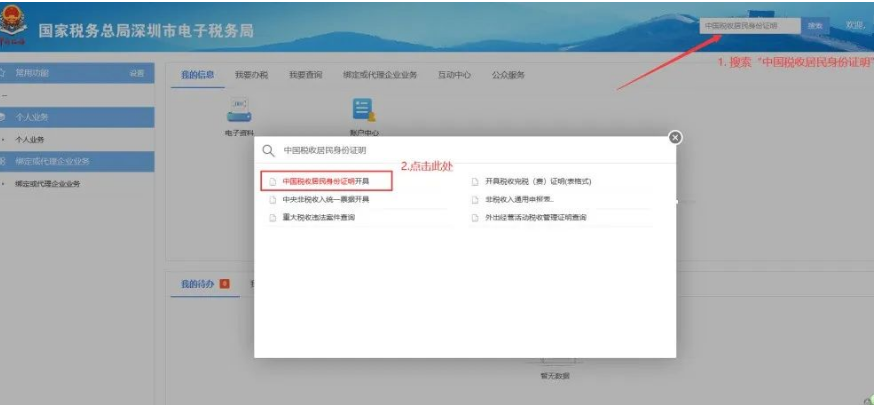Click the magnifier icon in the popup

(x=268, y=151)
